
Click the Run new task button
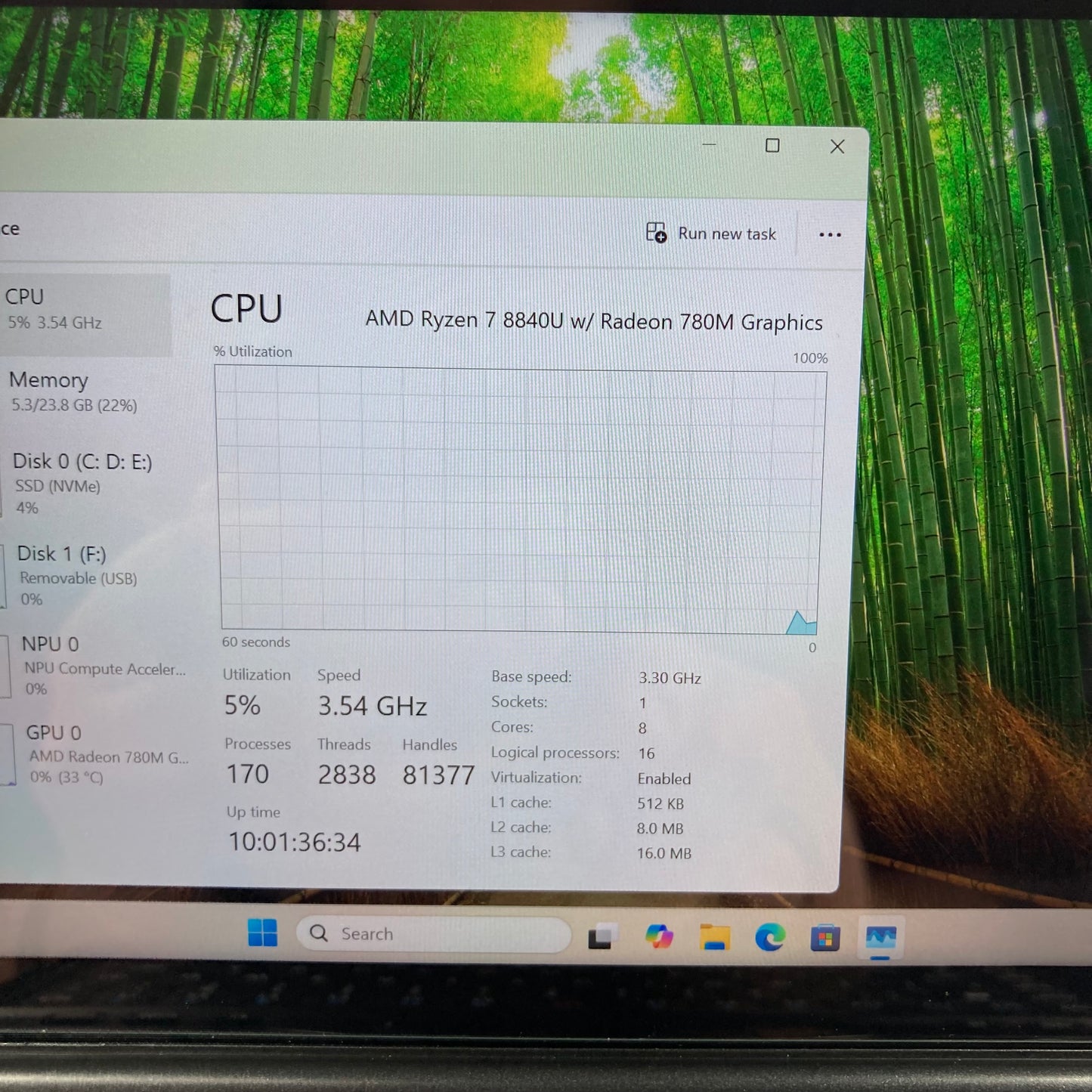click(x=711, y=234)
